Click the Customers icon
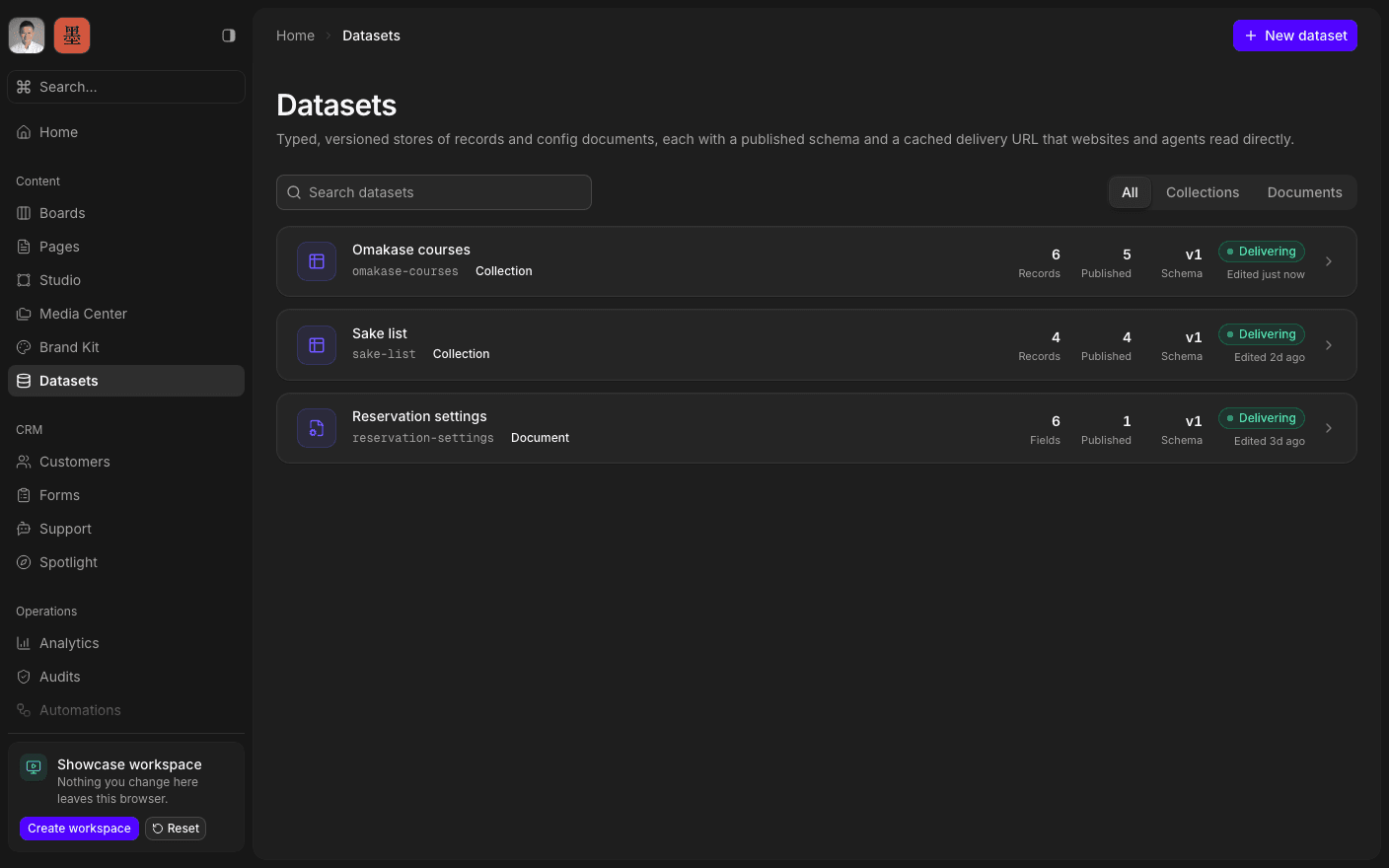The height and width of the screenshot is (868, 1389). tap(24, 462)
